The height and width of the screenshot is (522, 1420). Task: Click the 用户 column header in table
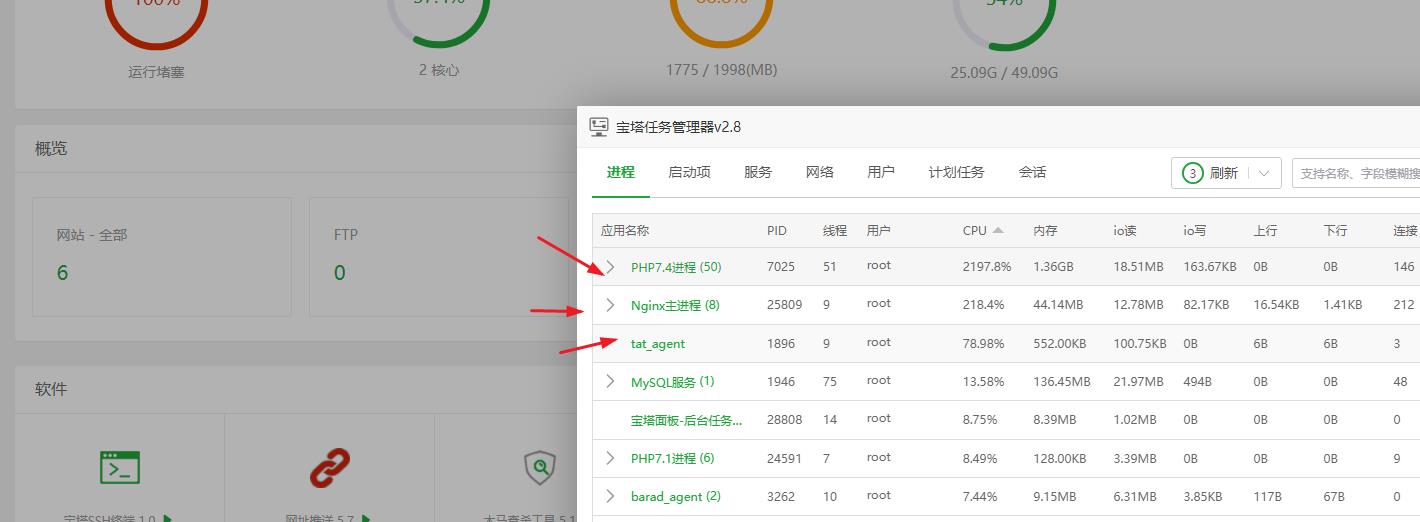(879, 230)
